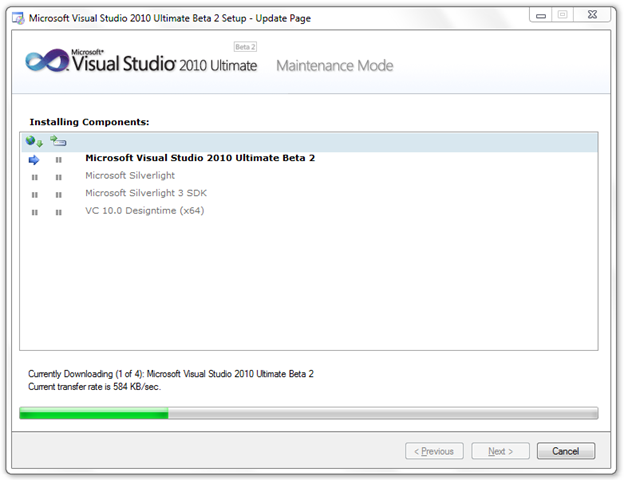Viewport: 624px width, 480px height.
Task: Click the Visual Studio infinity logo
Action: point(47,61)
